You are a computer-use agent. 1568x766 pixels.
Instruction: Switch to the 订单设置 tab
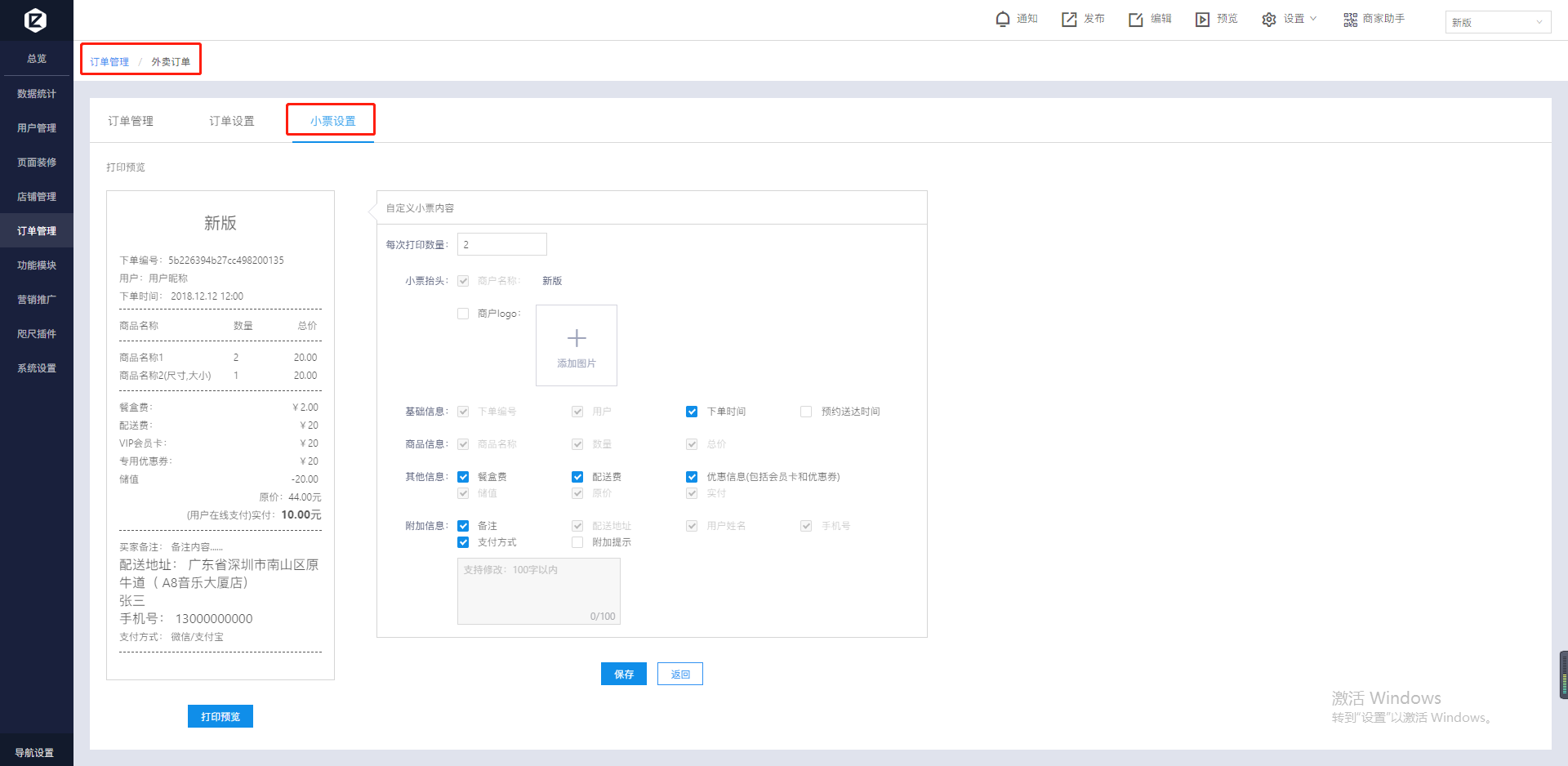pos(232,121)
